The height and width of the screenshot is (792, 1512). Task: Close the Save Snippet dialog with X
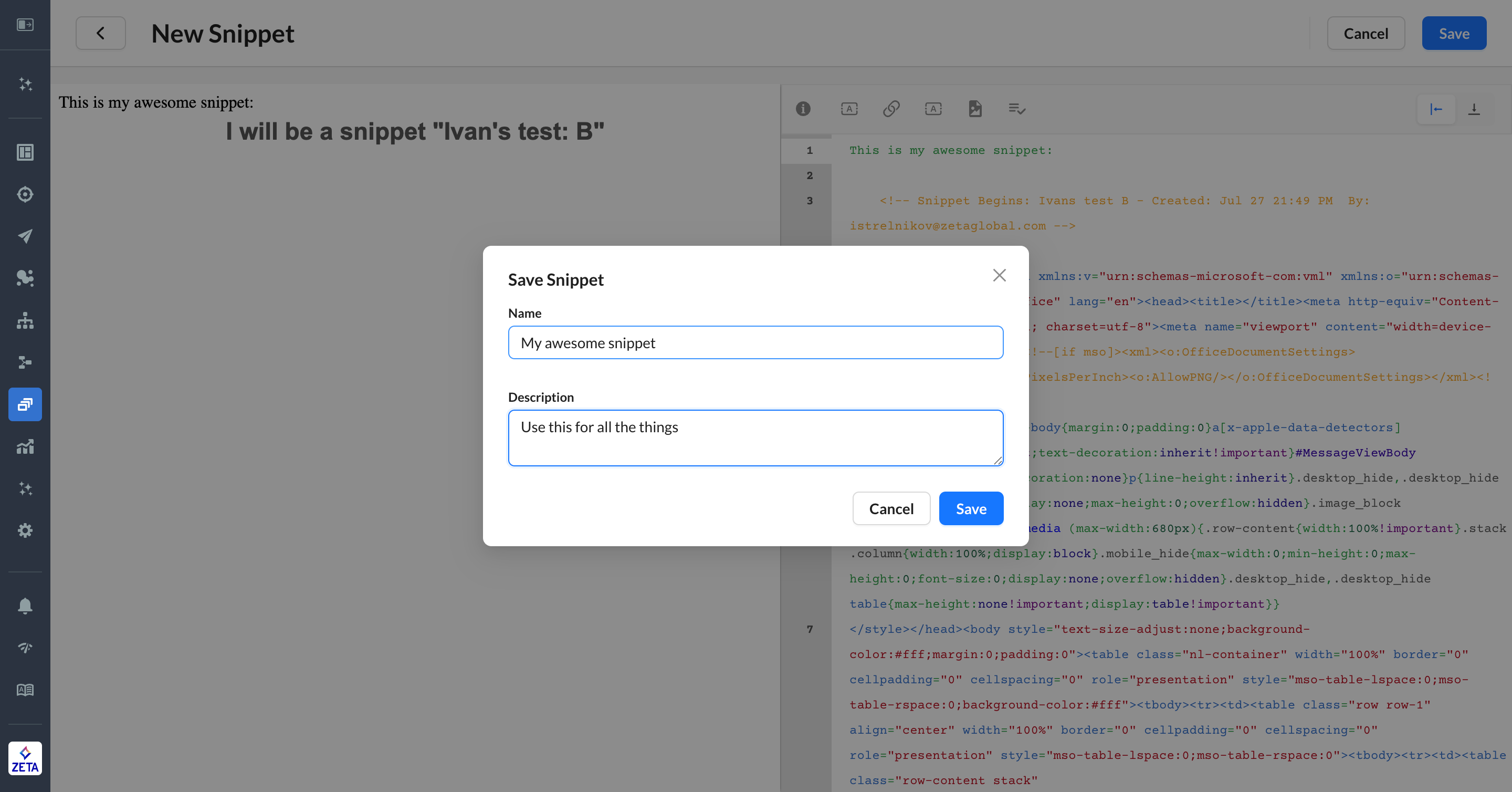coord(999,275)
